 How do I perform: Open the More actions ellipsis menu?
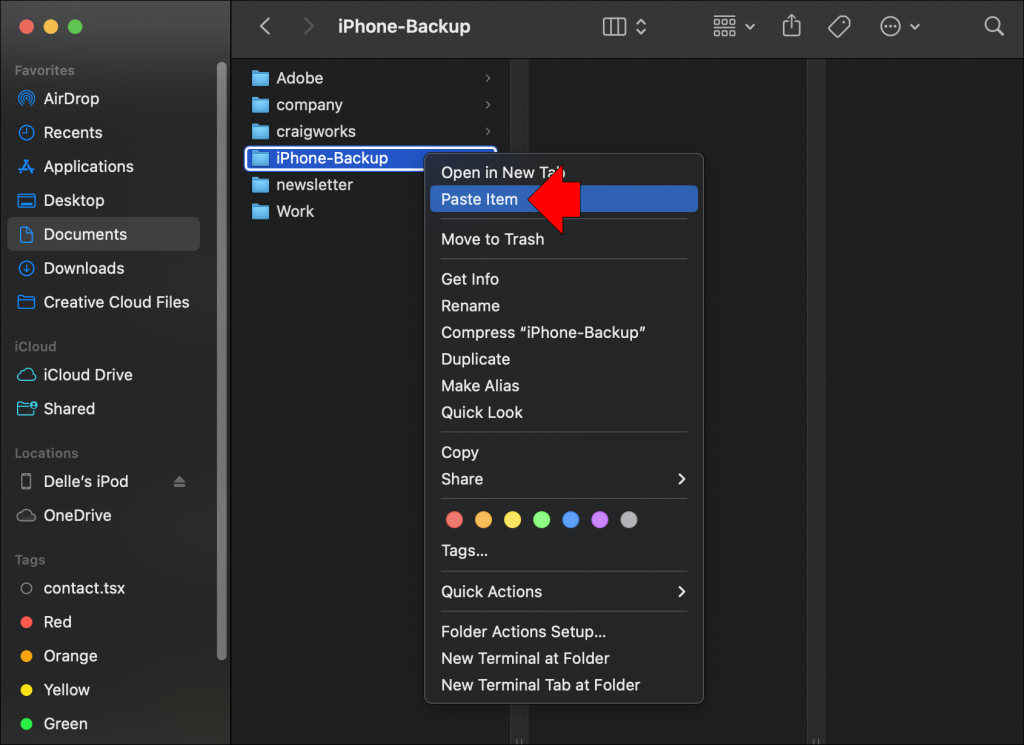(900, 26)
